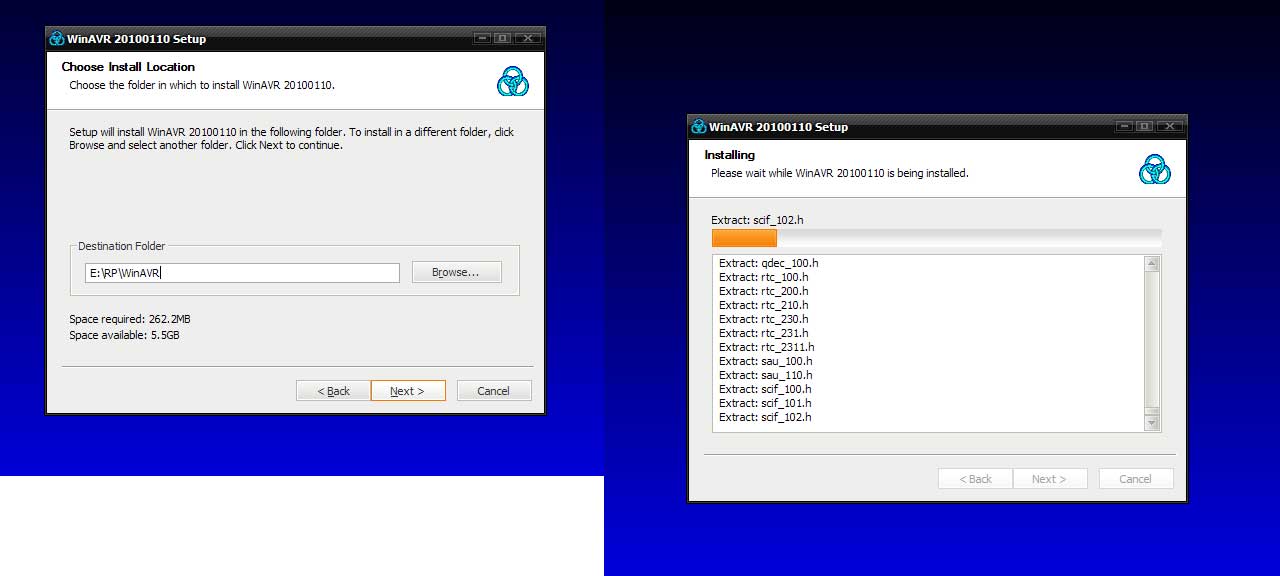Click 'Space required: 262.2MB' text
Screen dimensions: 1280x576
pyautogui.click(x=130, y=319)
